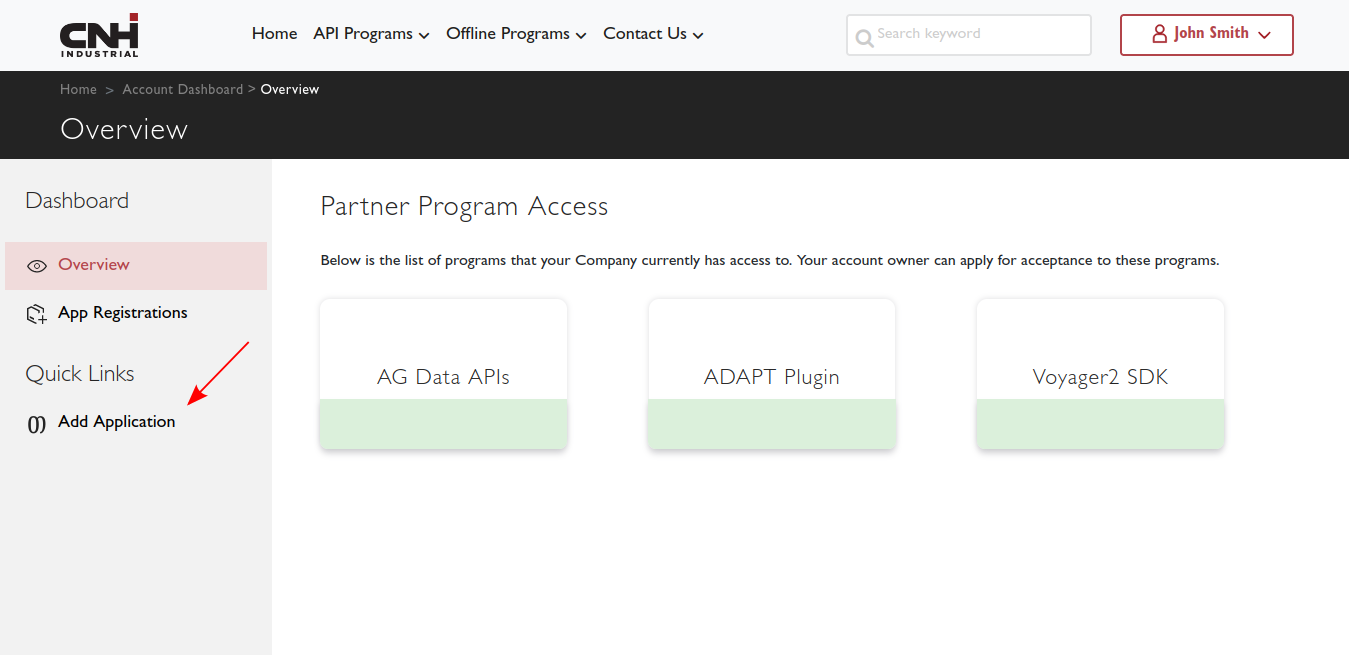Click the Add Application quick link
The height and width of the screenshot is (655, 1349).
click(116, 422)
